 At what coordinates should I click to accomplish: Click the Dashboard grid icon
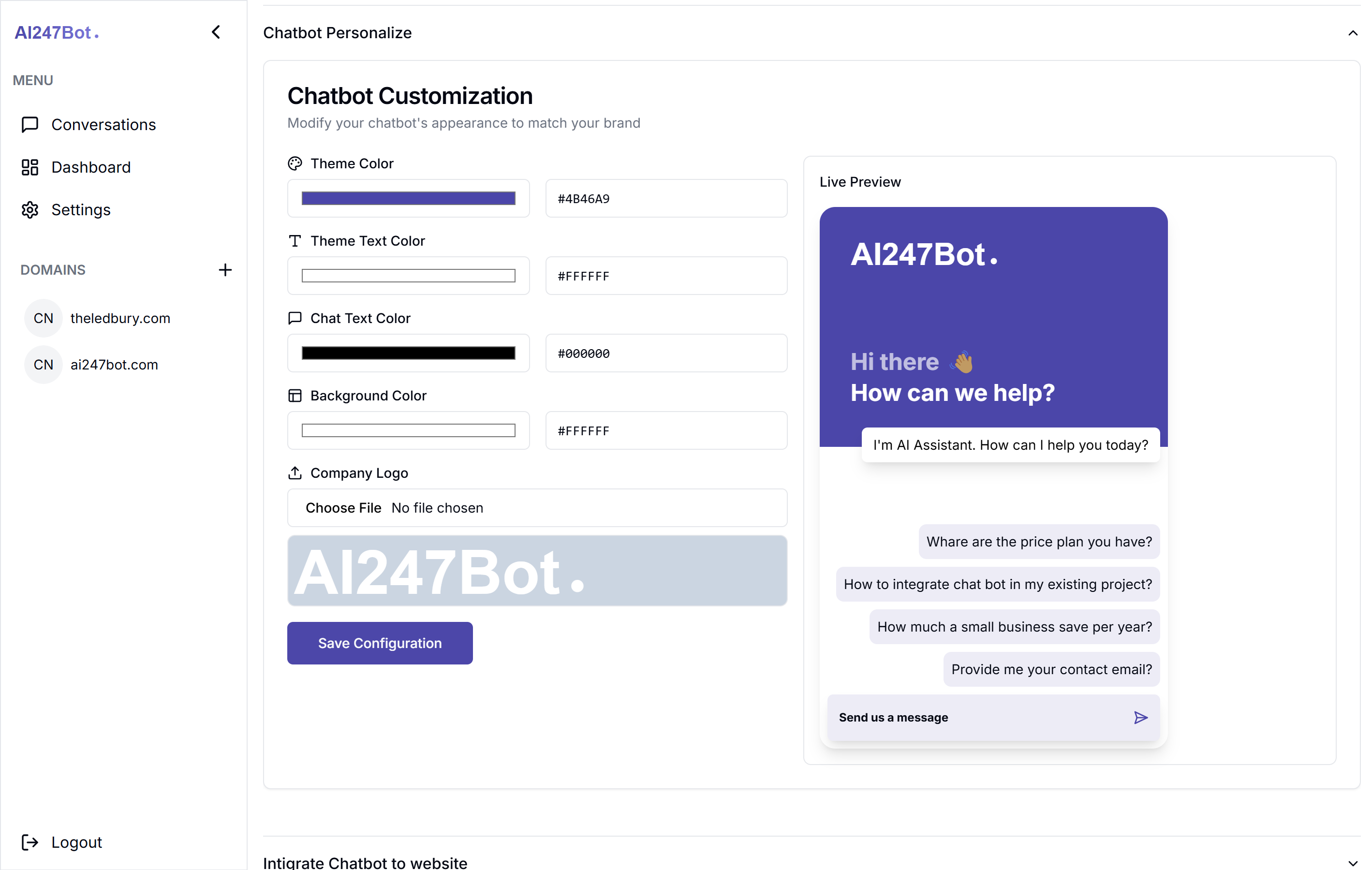[x=30, y=167]
